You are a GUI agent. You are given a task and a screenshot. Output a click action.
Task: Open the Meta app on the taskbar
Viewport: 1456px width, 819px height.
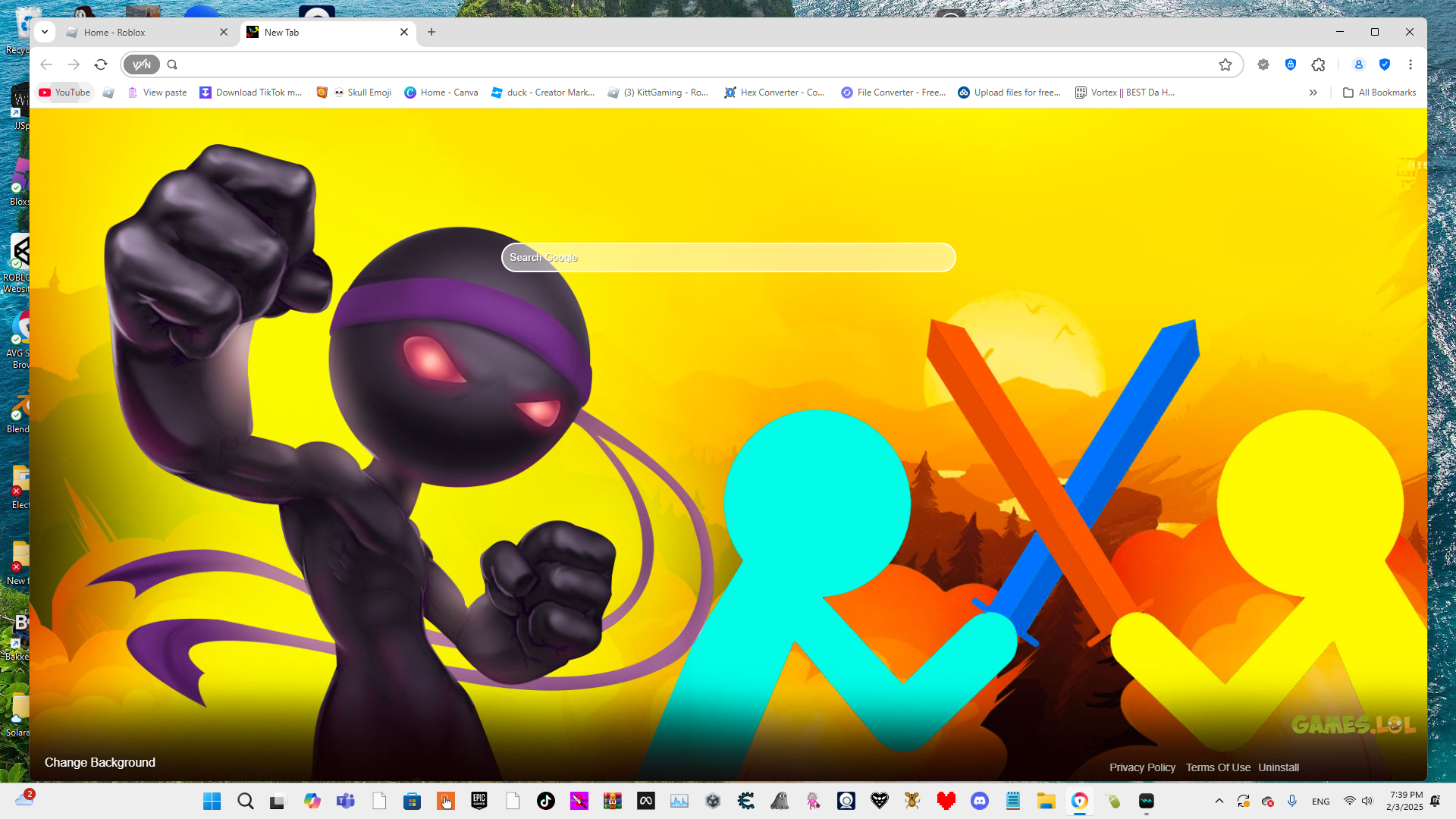pos(646,801)
